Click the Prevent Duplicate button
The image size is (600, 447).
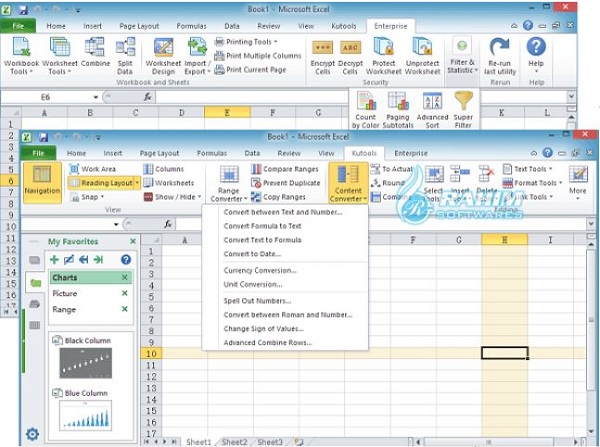pos(285,183)
